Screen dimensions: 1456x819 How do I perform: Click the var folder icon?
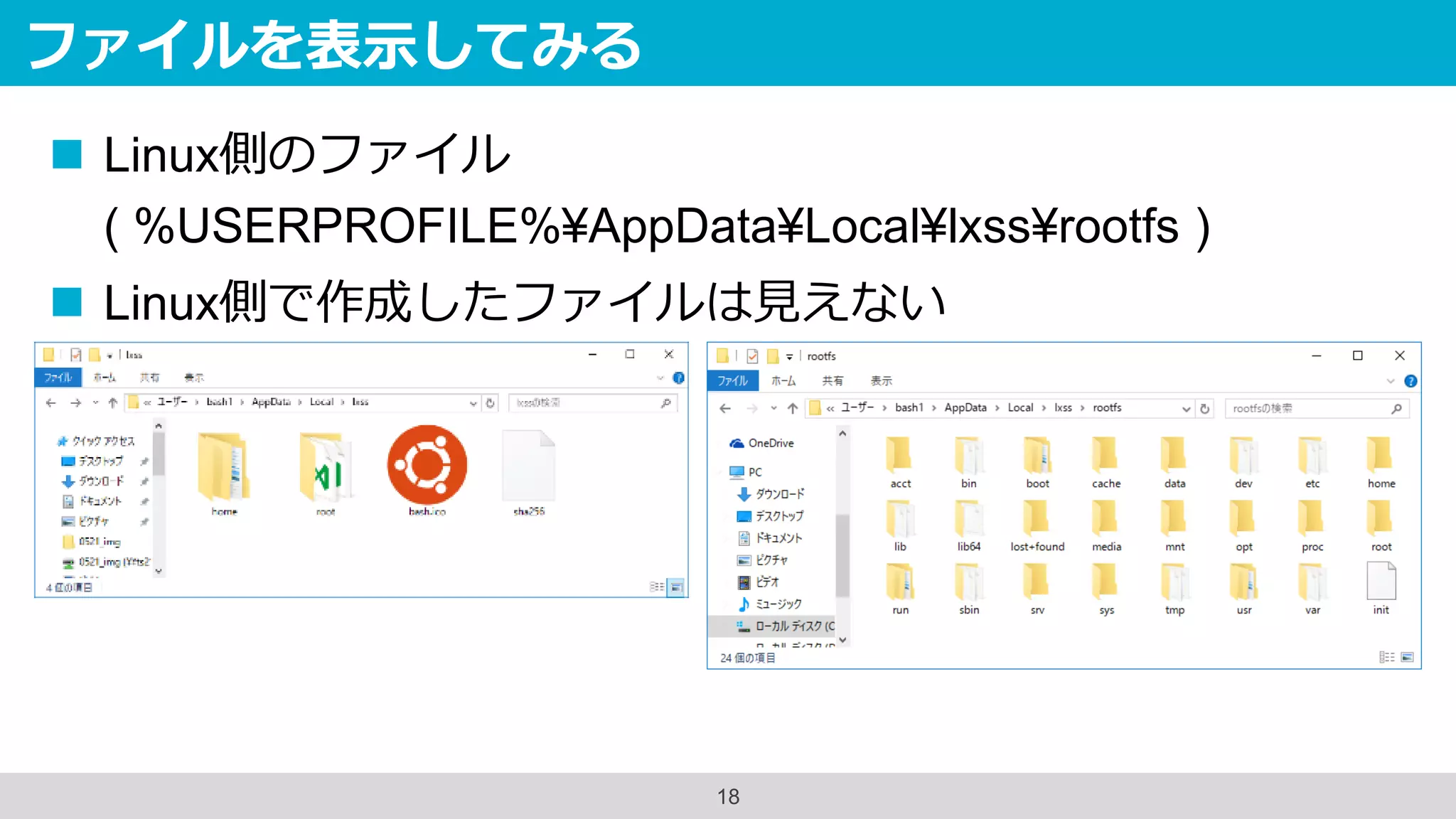click(1312, 582)
